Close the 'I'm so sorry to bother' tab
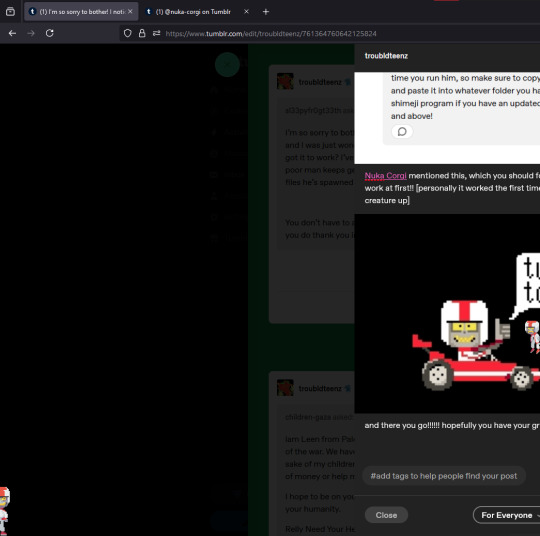This screenshot has height=536, width=540. point(130,12)
